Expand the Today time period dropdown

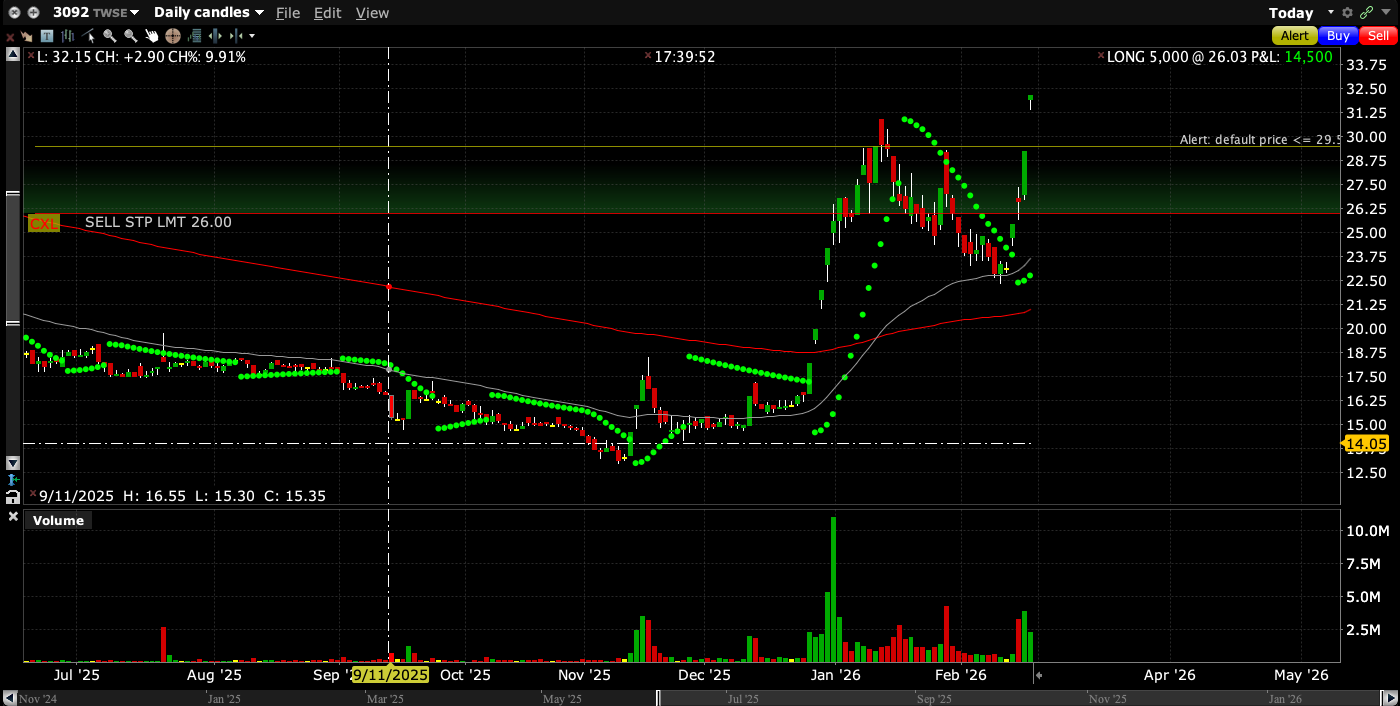pyautogui.click(x=1331, y=13)
